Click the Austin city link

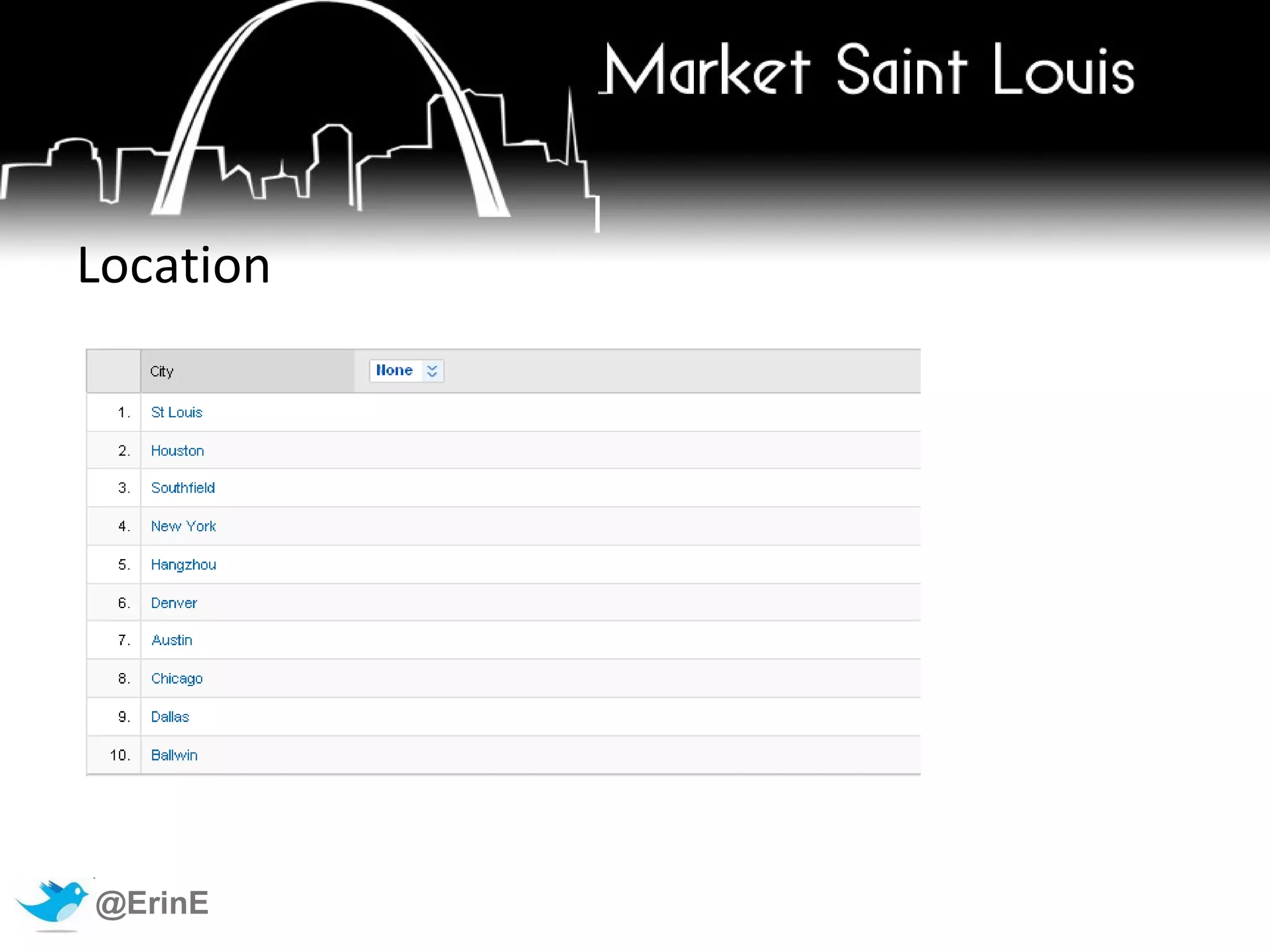click(172, 640)
